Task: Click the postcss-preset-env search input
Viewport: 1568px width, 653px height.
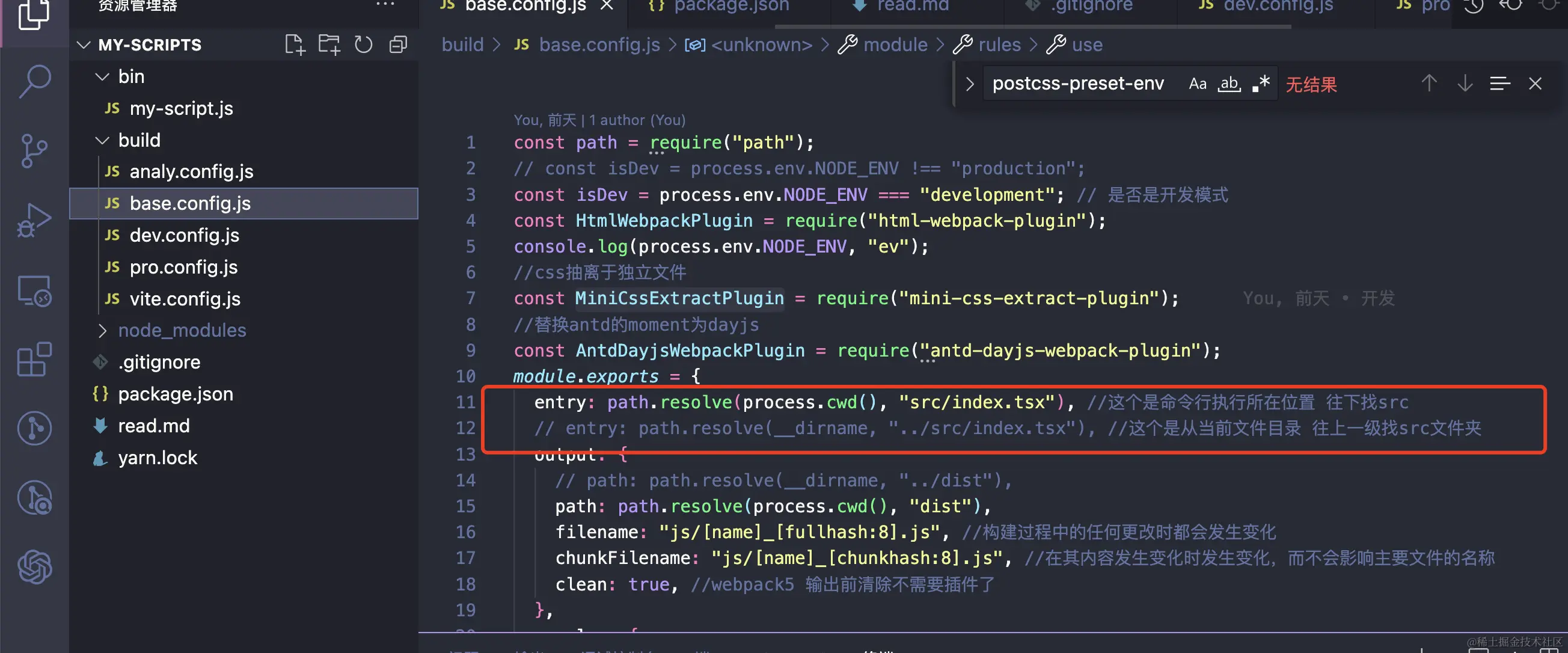Action: click(x=1077, y=84)
